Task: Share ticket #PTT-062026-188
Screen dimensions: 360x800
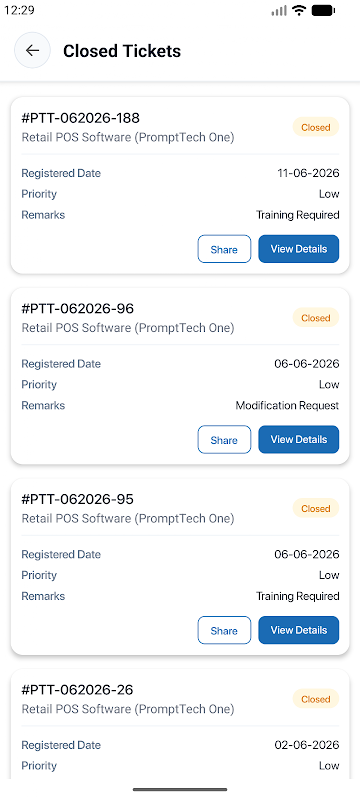Action: (x=224, y=249)
